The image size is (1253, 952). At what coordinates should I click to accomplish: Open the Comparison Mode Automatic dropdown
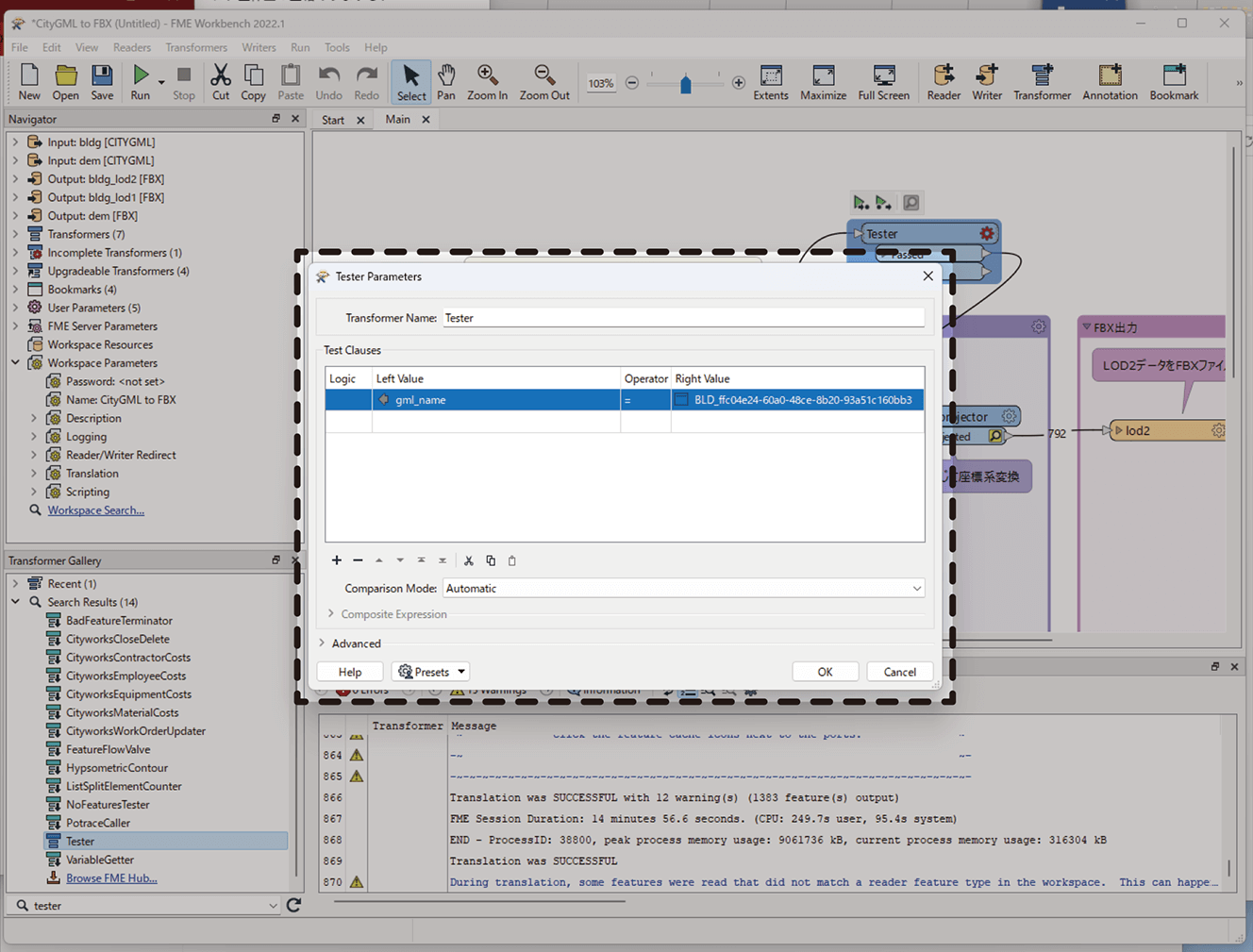pos(684,588)
